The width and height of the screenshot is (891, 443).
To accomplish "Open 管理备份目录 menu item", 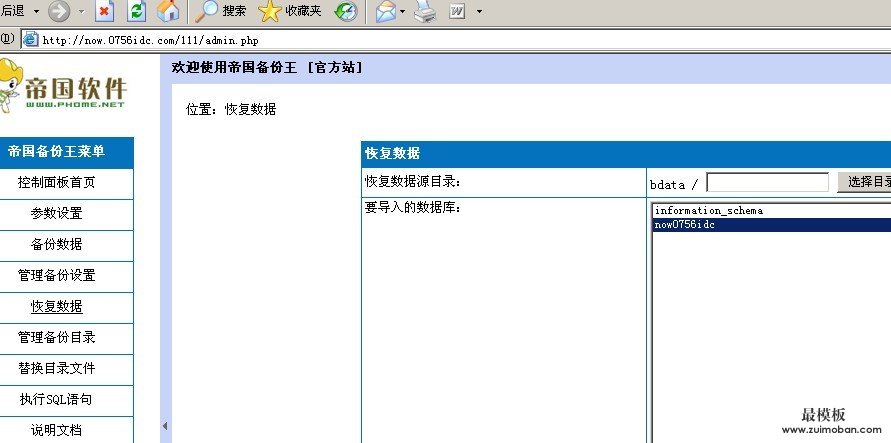I will 56,337.
